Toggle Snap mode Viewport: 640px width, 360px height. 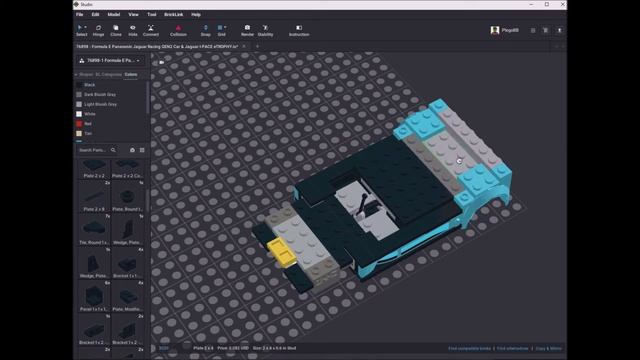tap(206, 30)
